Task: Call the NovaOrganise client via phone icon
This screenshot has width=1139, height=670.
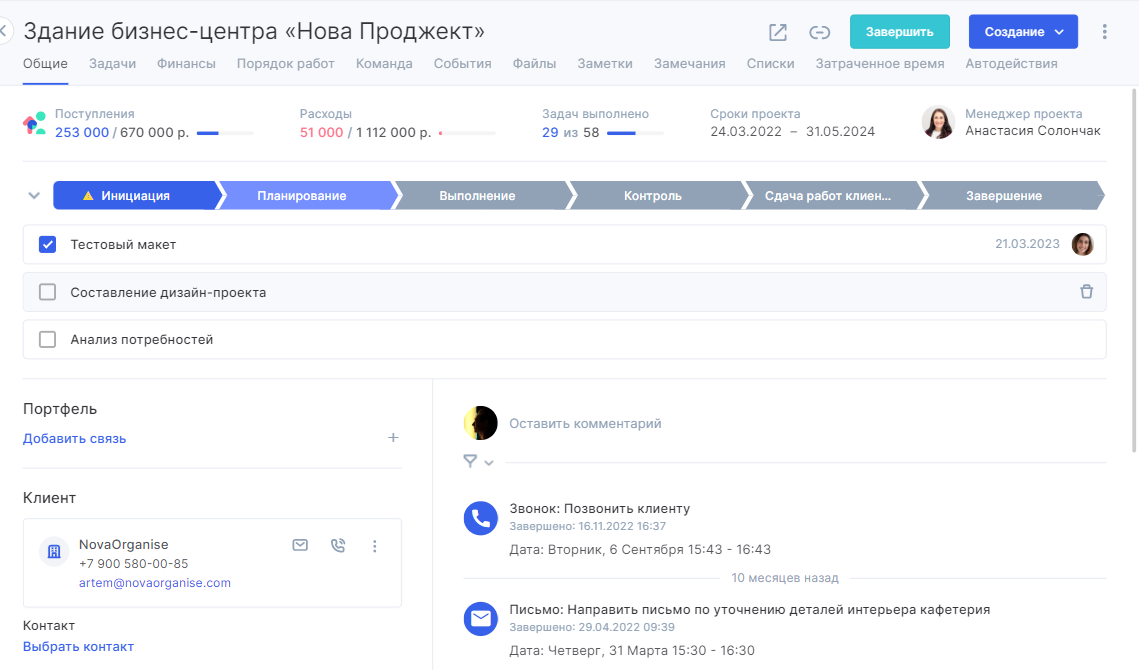Action: (x=337, y=545)
